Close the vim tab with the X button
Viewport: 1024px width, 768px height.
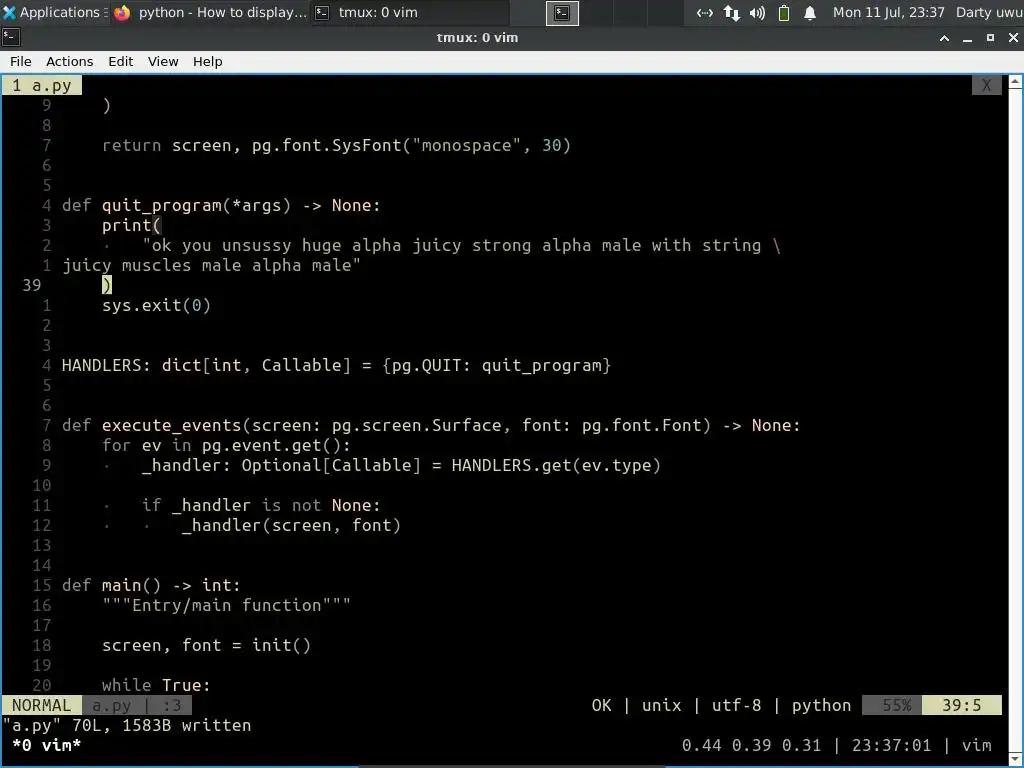point(986,86)
